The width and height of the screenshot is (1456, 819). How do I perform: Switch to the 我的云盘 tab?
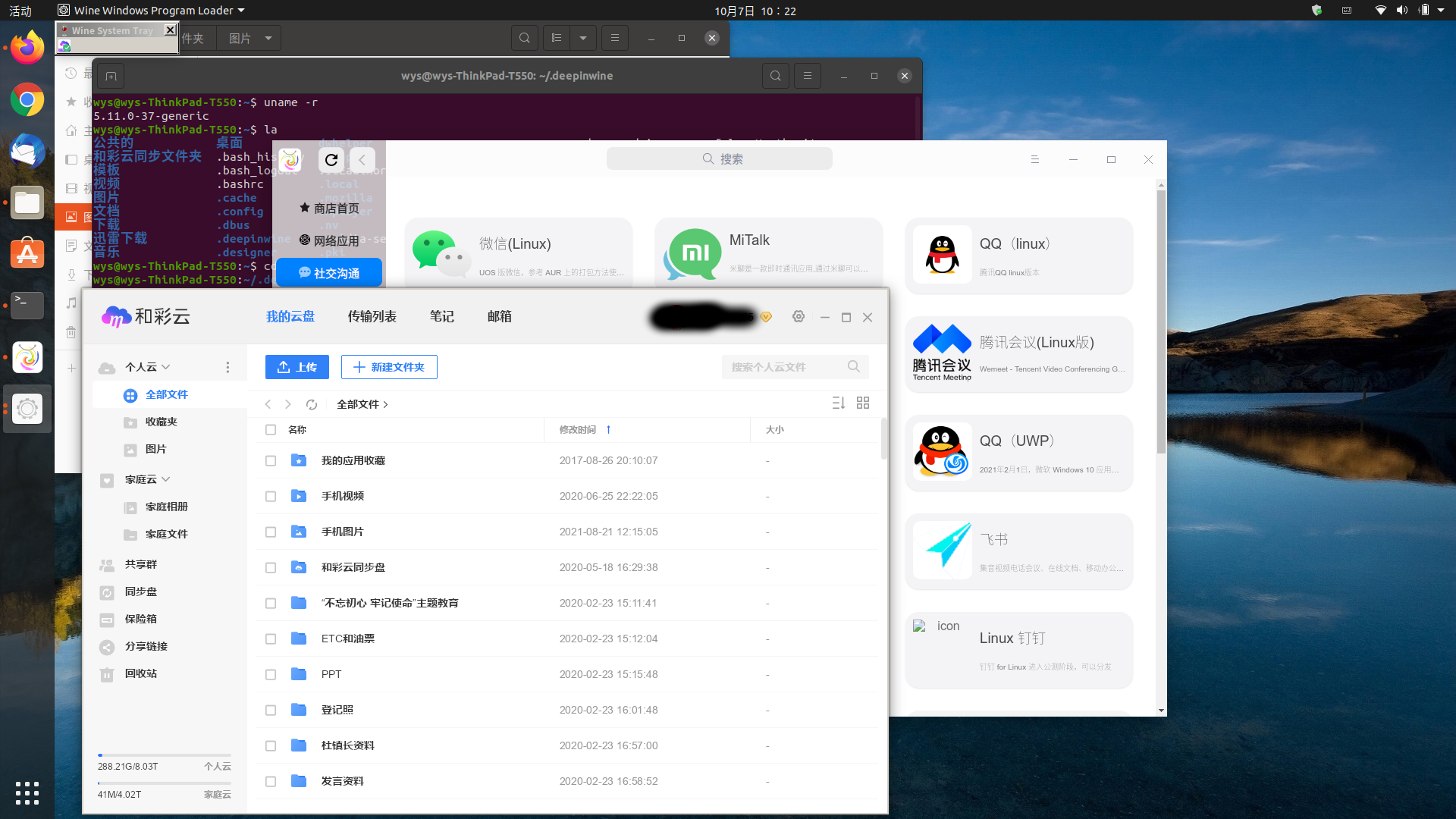pos(290,317)
